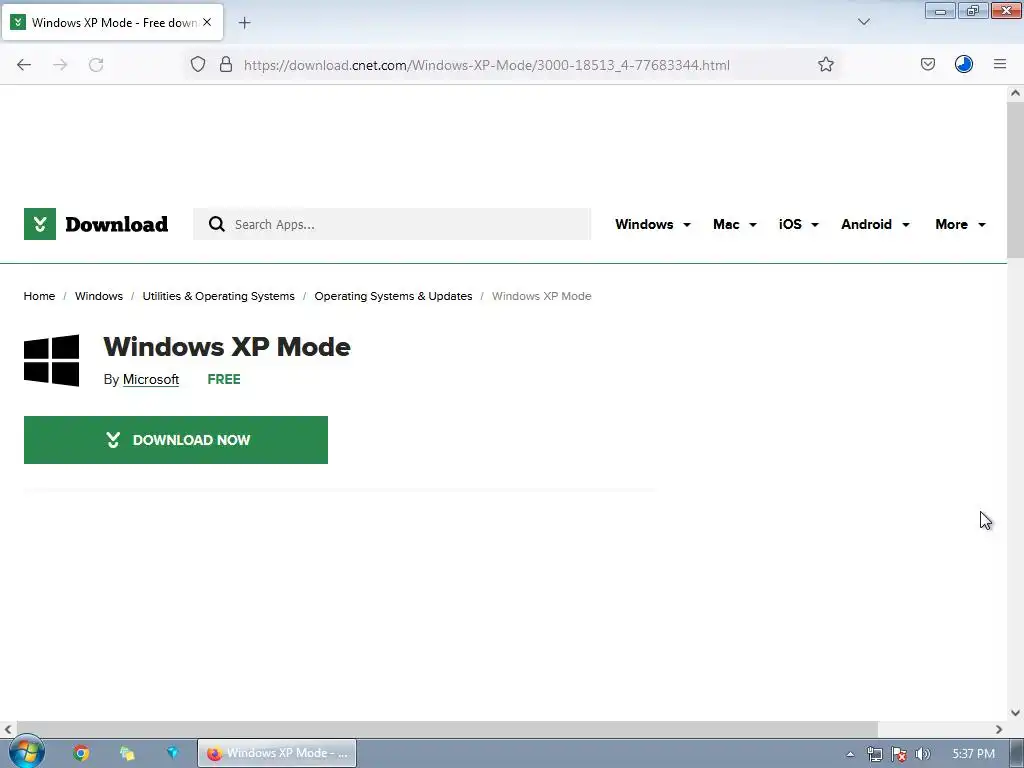The height and width of the screenshot is (768, 1024).
Task: Click the 5:37 PM clock
Action: (x=973, y=754)
